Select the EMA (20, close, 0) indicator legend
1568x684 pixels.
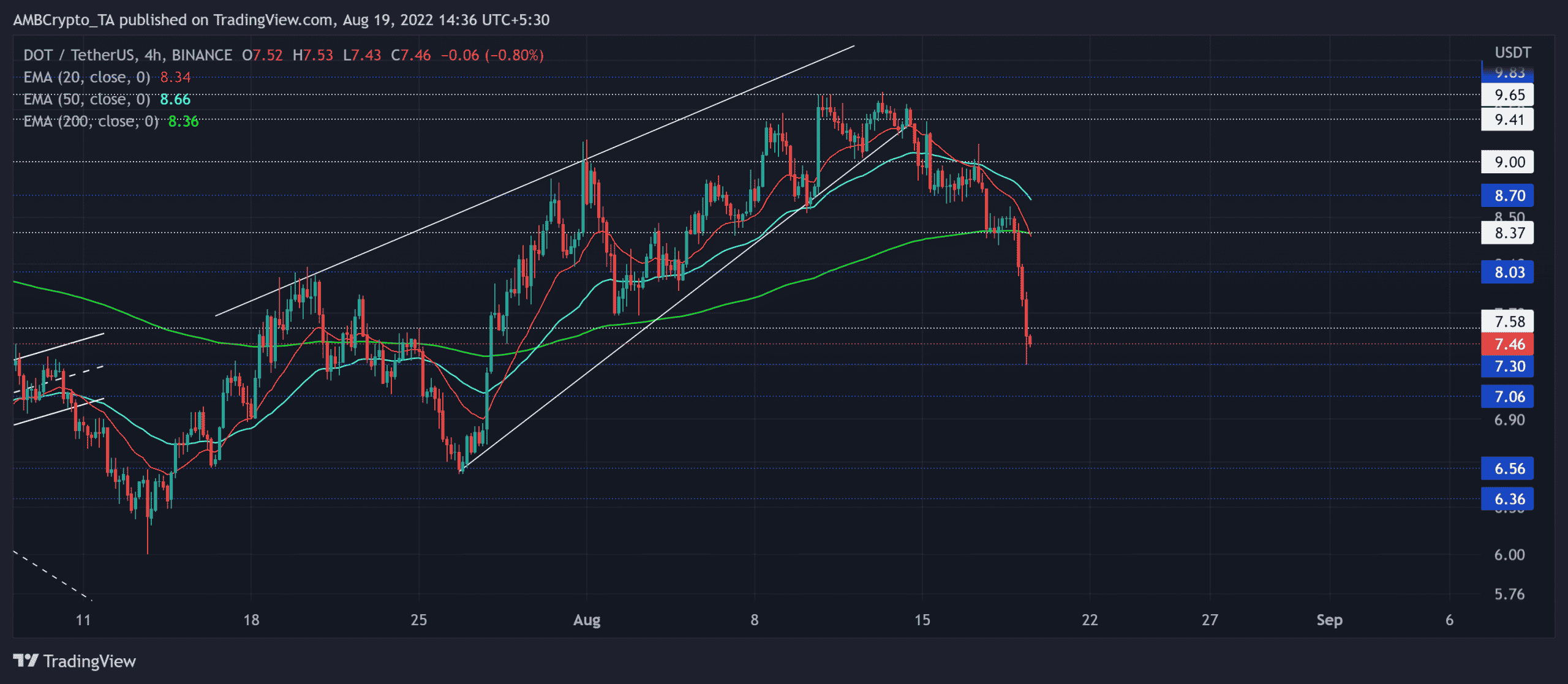[86, 77]
